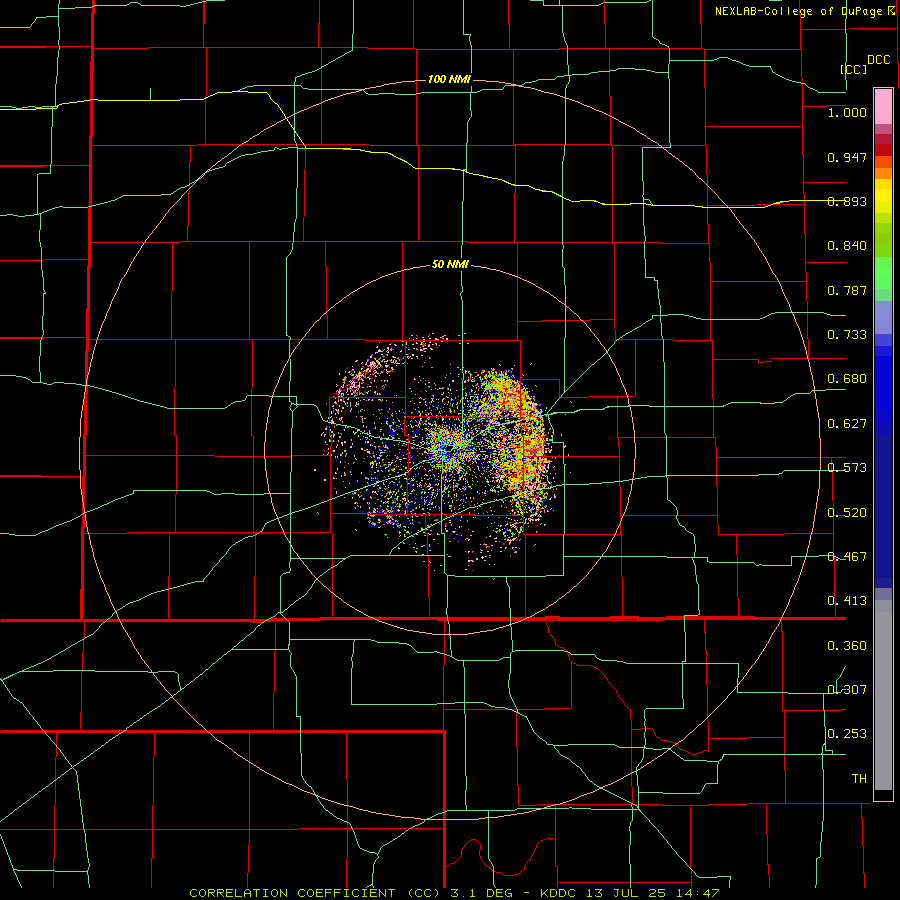Click the 0.627 value on the color scale

tap(847, 424)
